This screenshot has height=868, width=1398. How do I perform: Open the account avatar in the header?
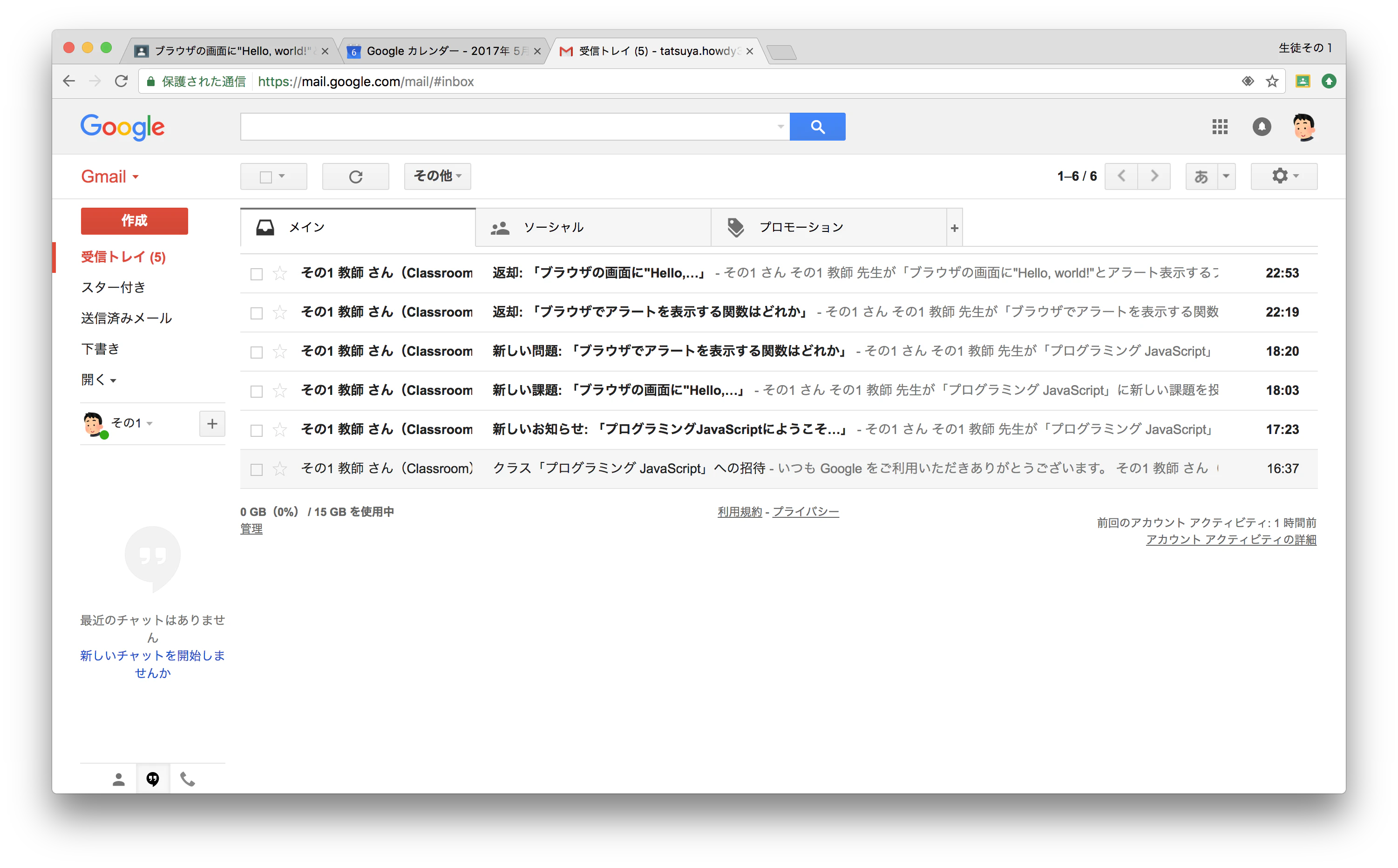pyautogui.click(x=1304, y=127)
